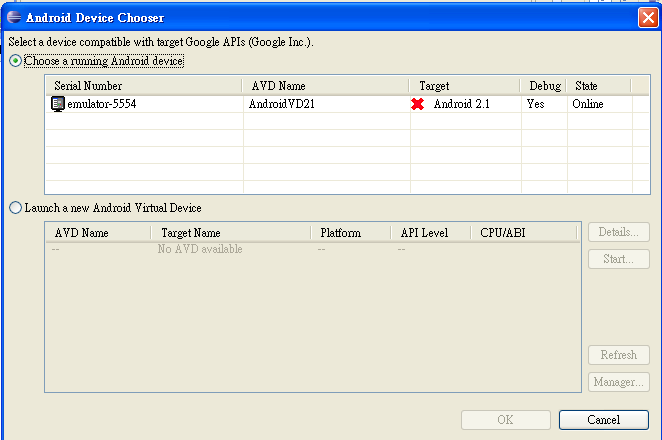
Task: Click the Cancel button
Action: [x=604, y=420]
